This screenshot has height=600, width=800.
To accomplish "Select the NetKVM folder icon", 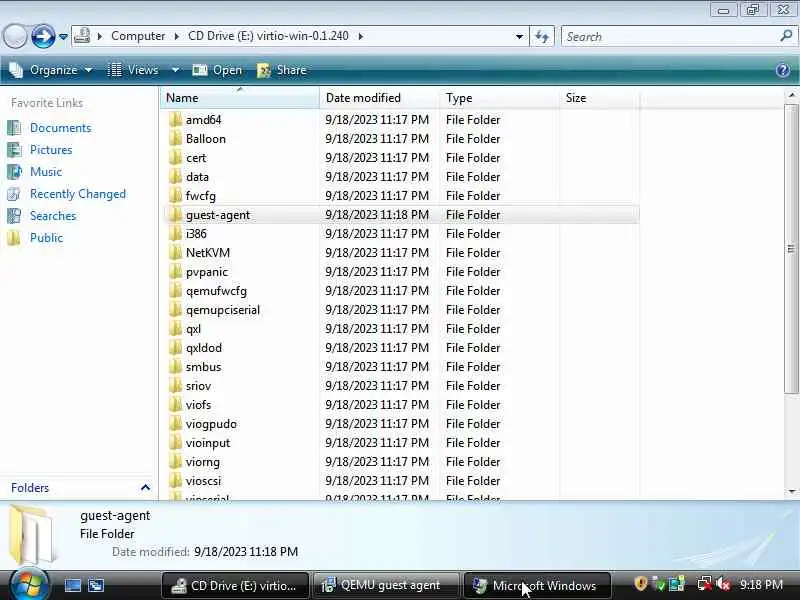I will pos(176,253).
